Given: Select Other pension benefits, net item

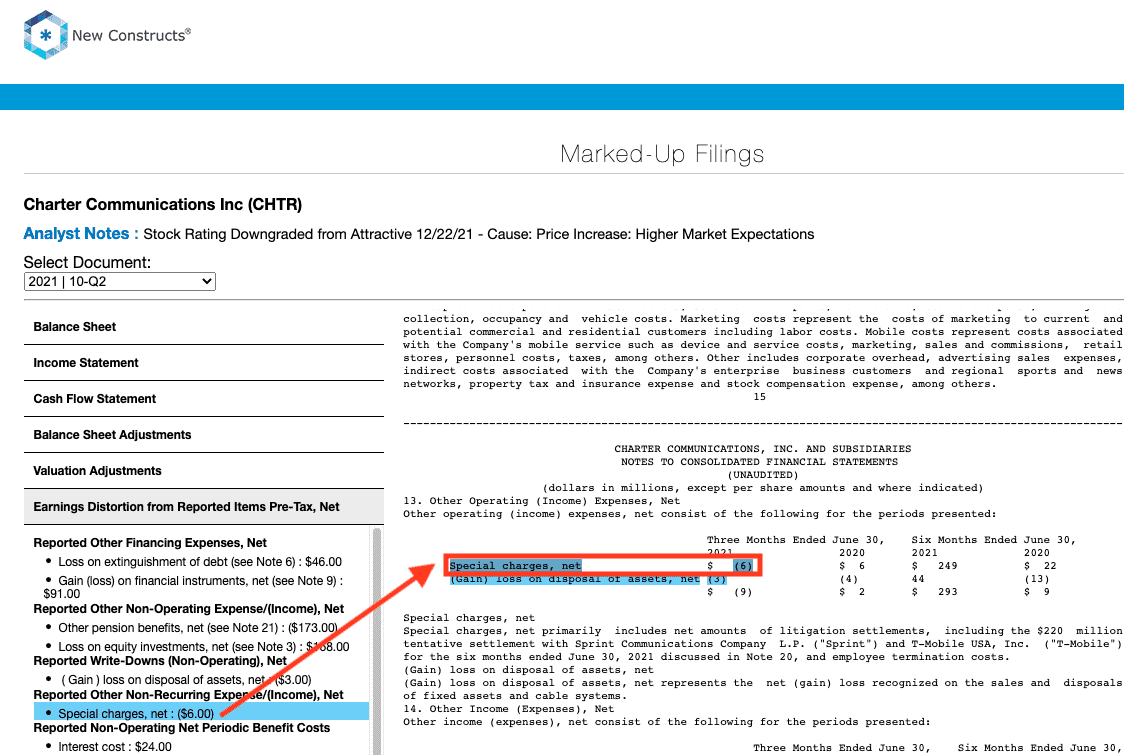Looking at the screenshot, I should 198,628.
